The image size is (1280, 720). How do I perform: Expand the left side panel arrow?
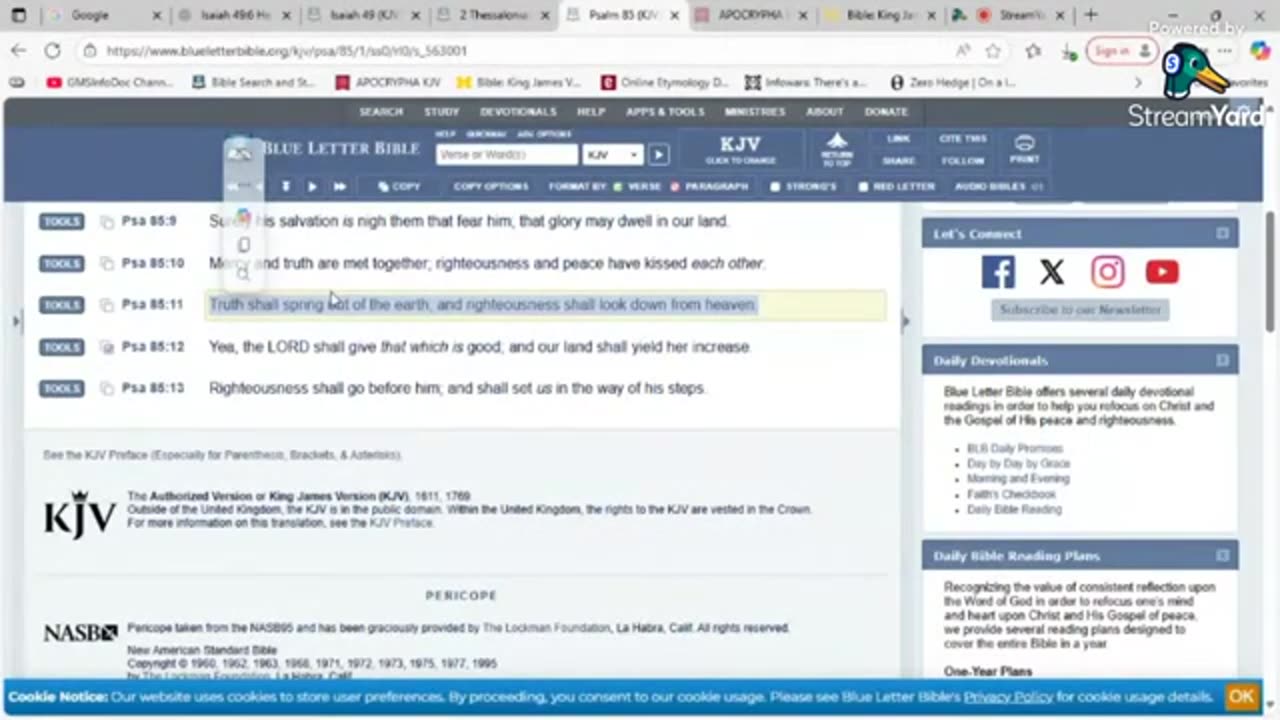15,321
